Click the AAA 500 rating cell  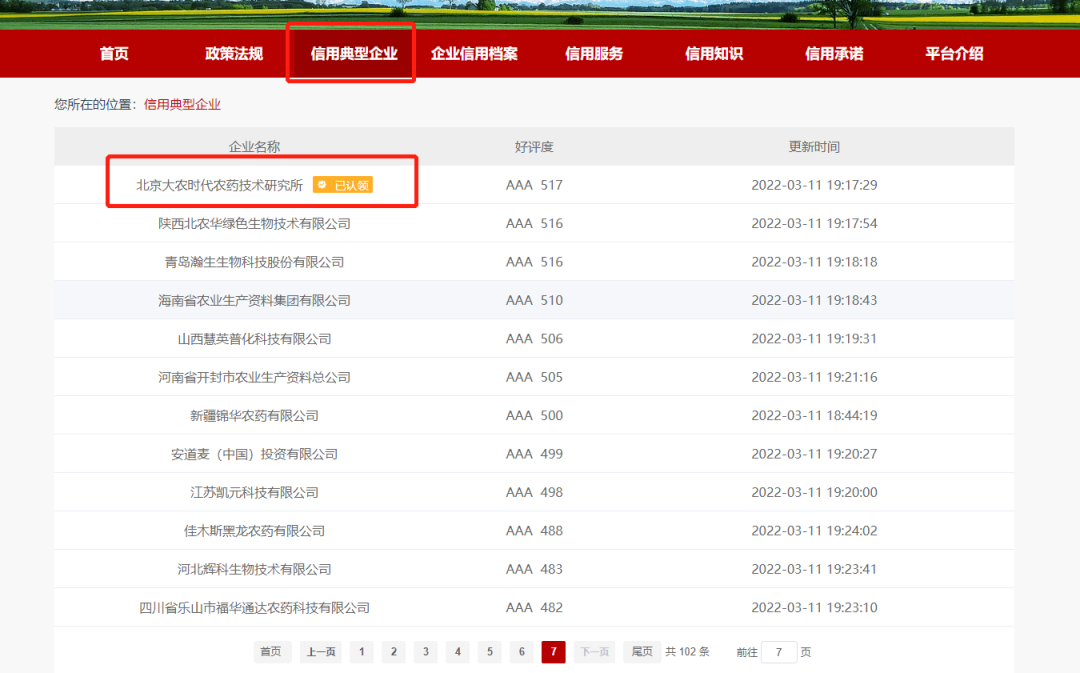(x=534, y=415)
